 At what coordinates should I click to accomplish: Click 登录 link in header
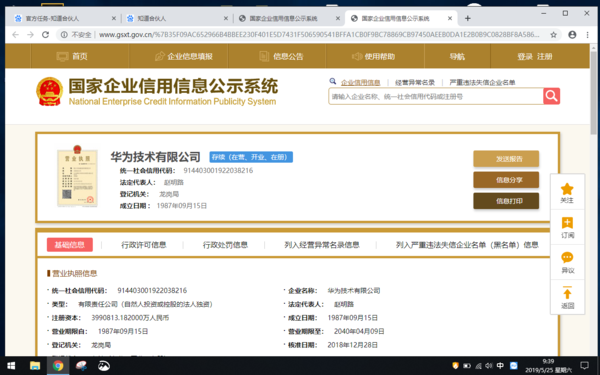525,56
